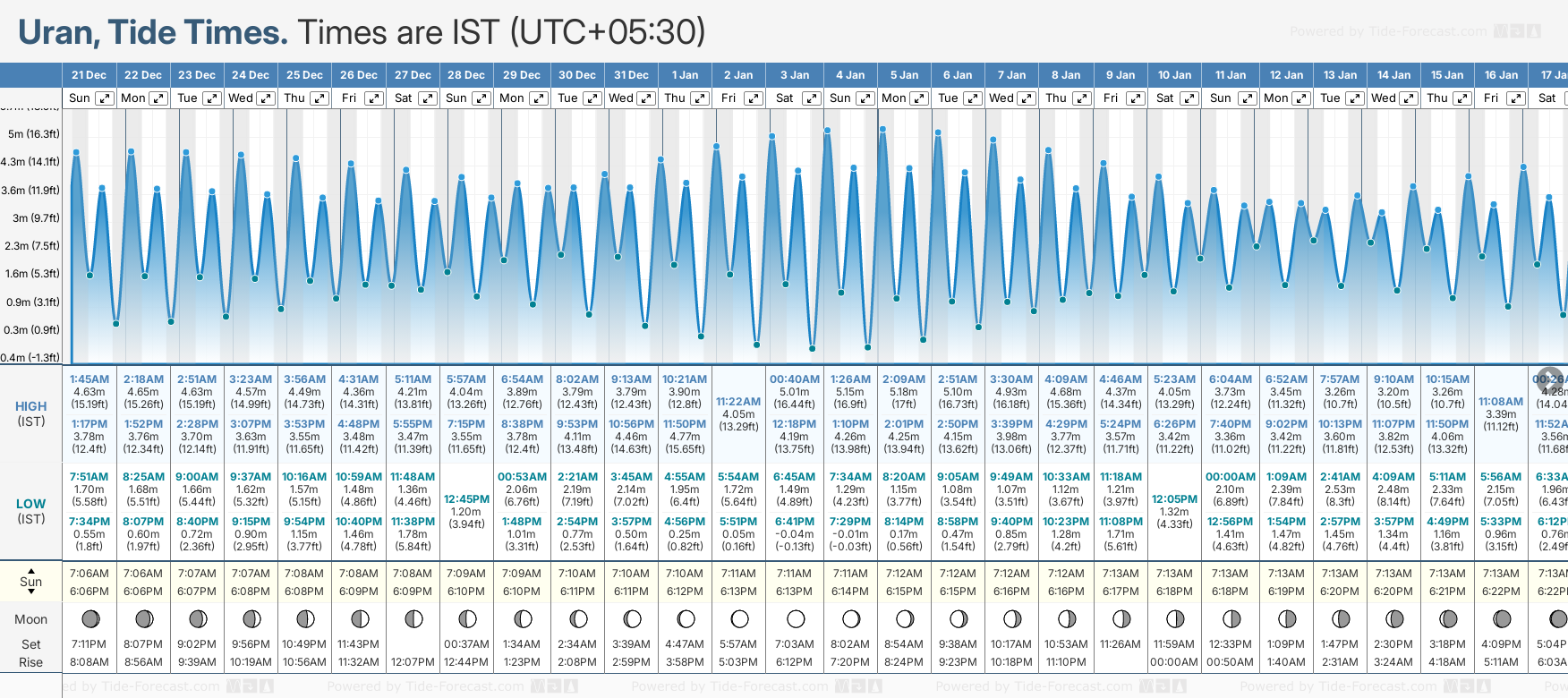
Task: Click the Uran, Tide Times heading
Action: coord(153,33)
